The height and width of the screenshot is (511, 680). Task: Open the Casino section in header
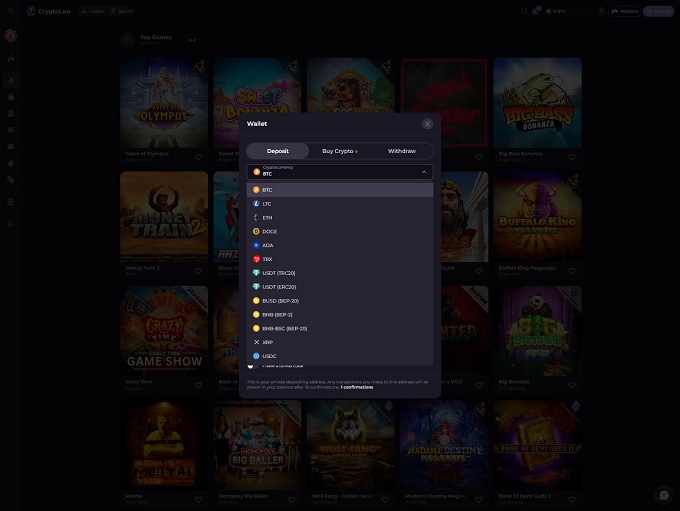click(x=92, y=11)
